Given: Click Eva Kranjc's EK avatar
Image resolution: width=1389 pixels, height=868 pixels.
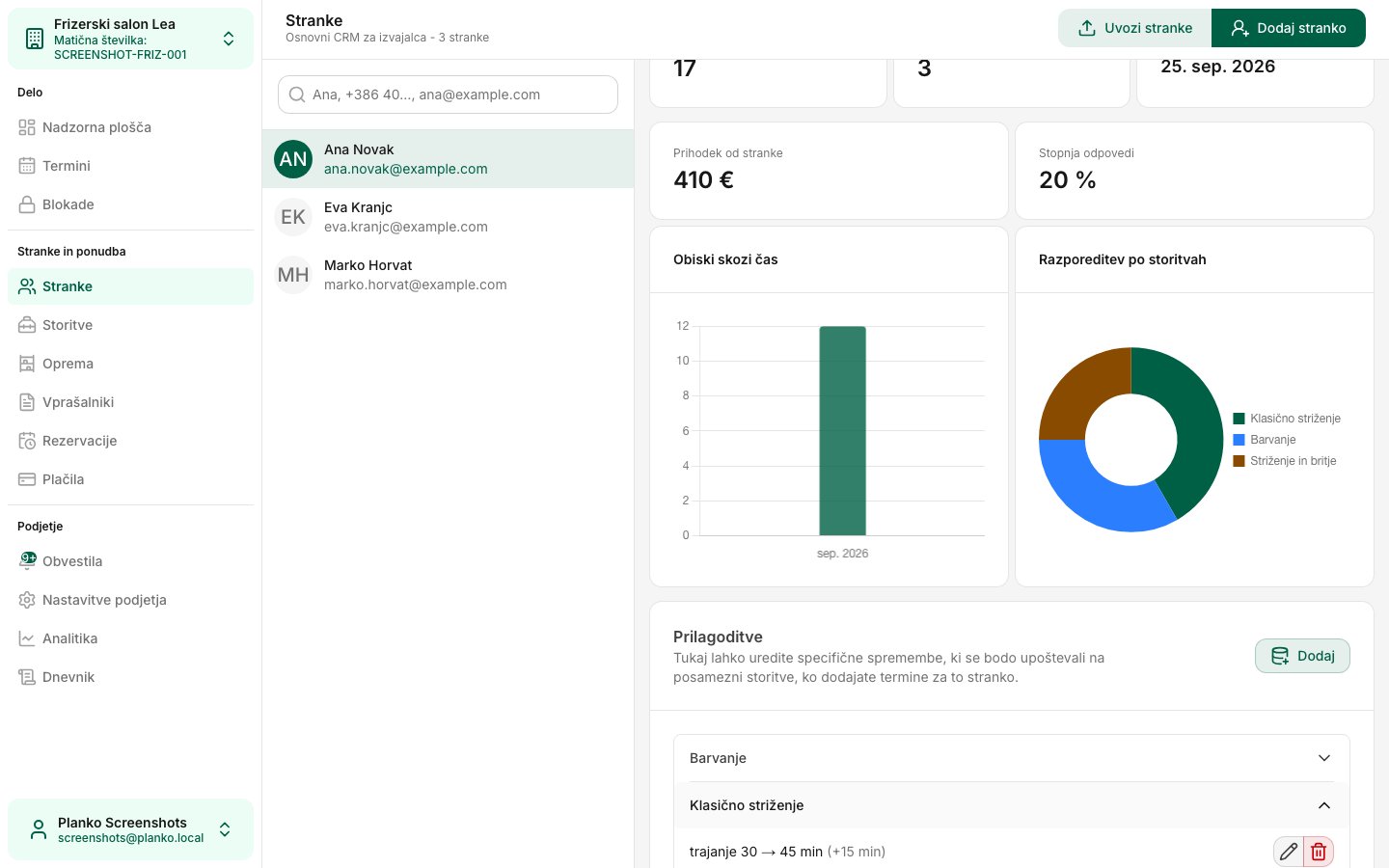Looking at the screenshot, I should point(293,217).
